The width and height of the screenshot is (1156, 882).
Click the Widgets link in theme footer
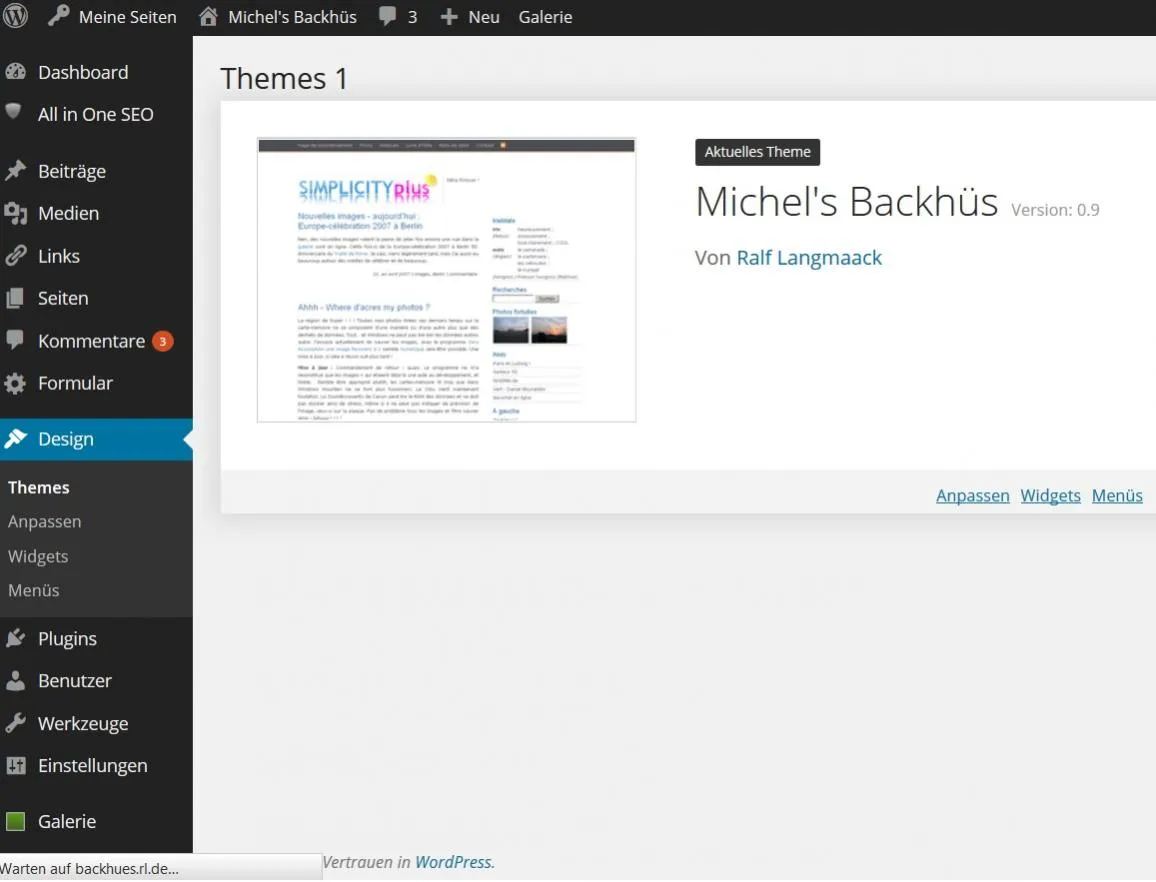coord(1050,496)
